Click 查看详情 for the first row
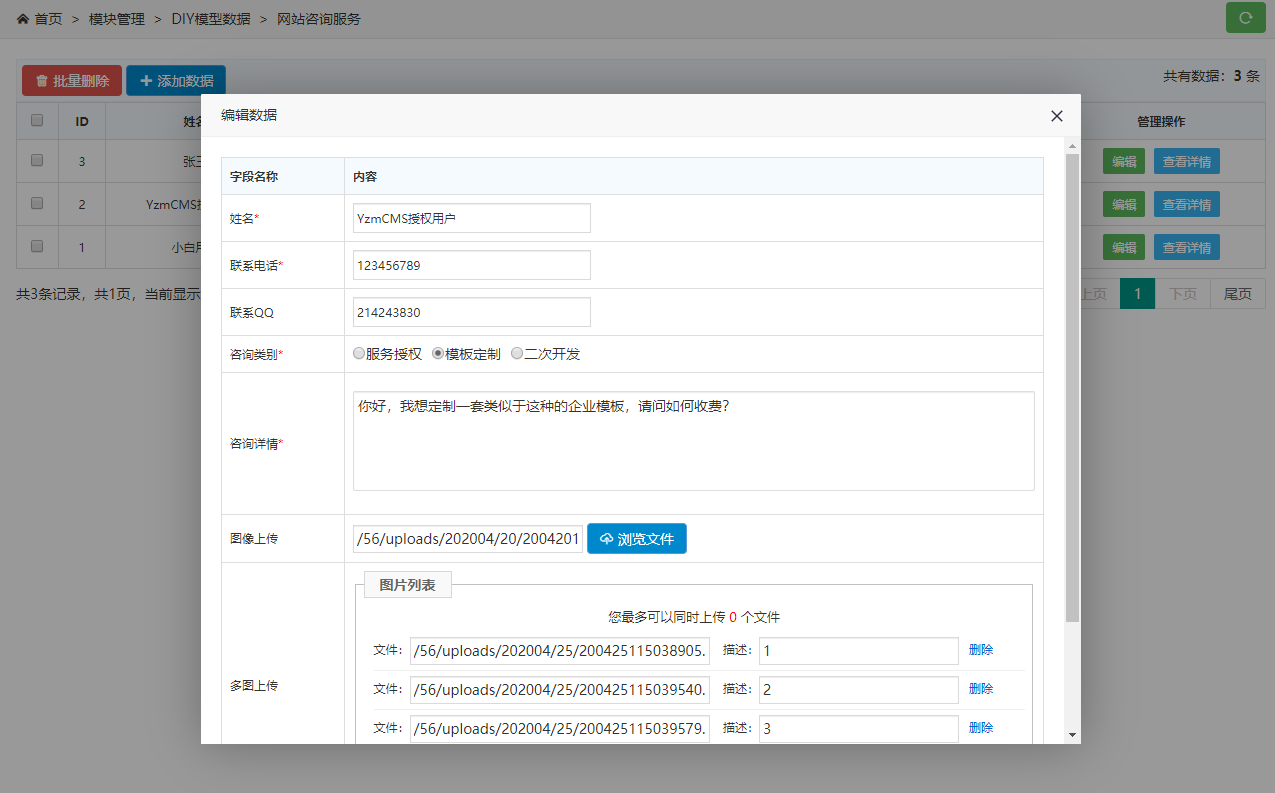 coord(1186,161)
